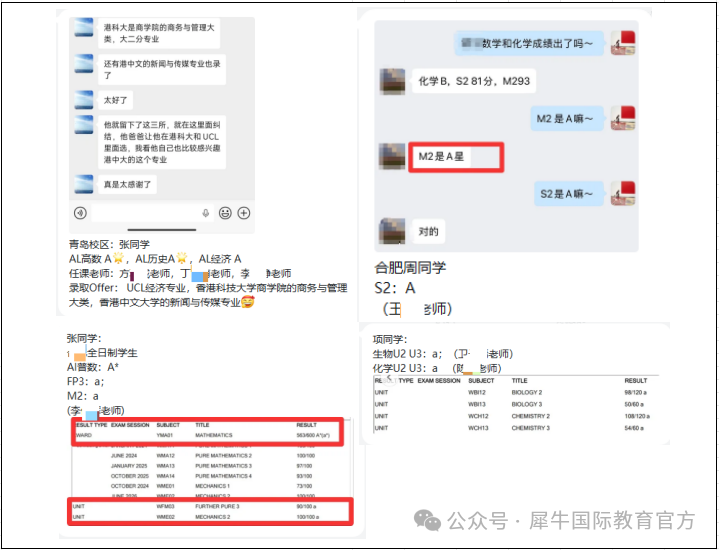
Task: Select the '他就留下了这三所' chat bubble
Action: pos(162,142)
